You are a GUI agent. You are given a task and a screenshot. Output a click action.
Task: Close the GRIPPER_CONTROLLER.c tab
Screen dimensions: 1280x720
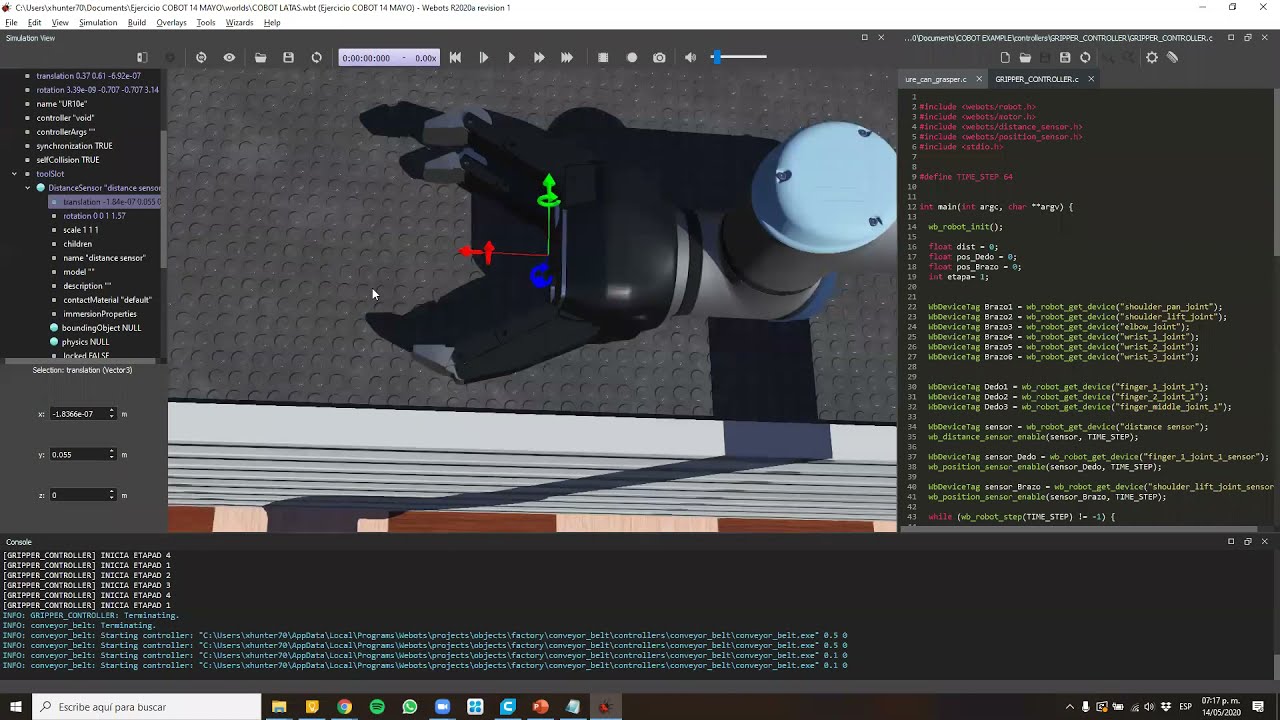click(x=1090, y=79)
